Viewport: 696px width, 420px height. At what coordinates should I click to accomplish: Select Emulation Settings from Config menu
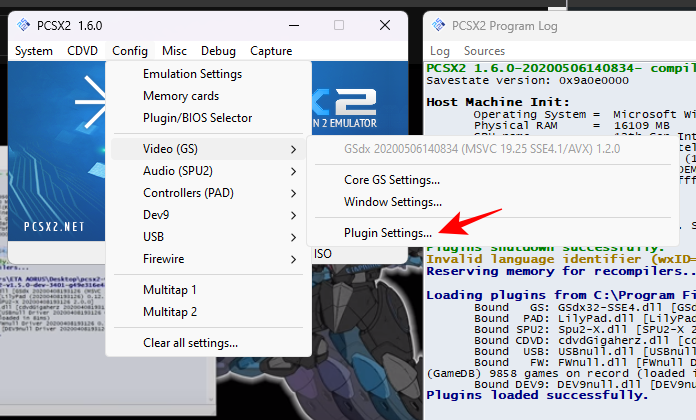point(192,74)
